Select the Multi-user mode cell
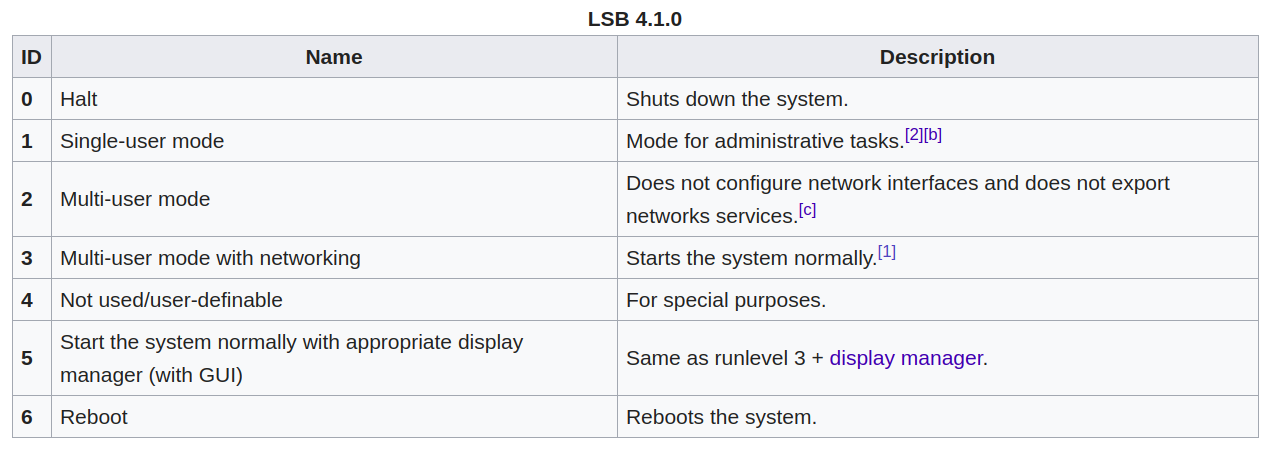1278x460 pixels. point(334,199)
